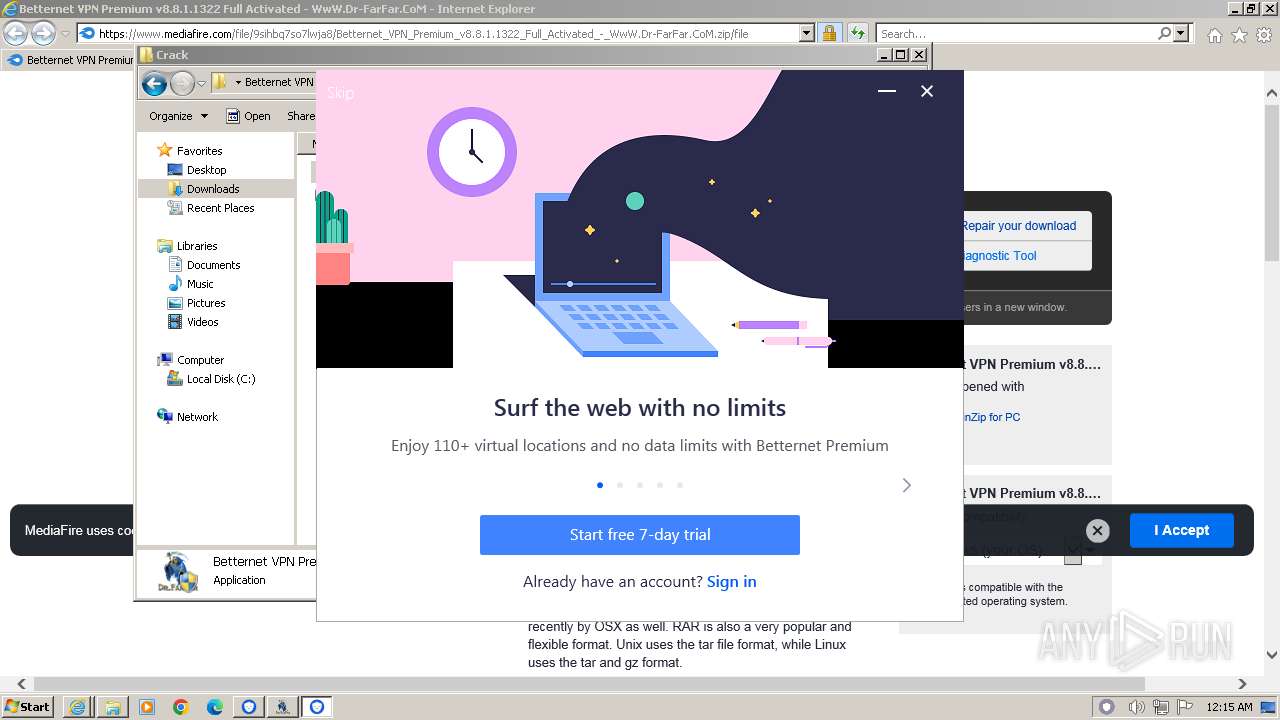Open the Start menu
The height and width of the screenshot is (720, 1280).
(x=27, y=706)
